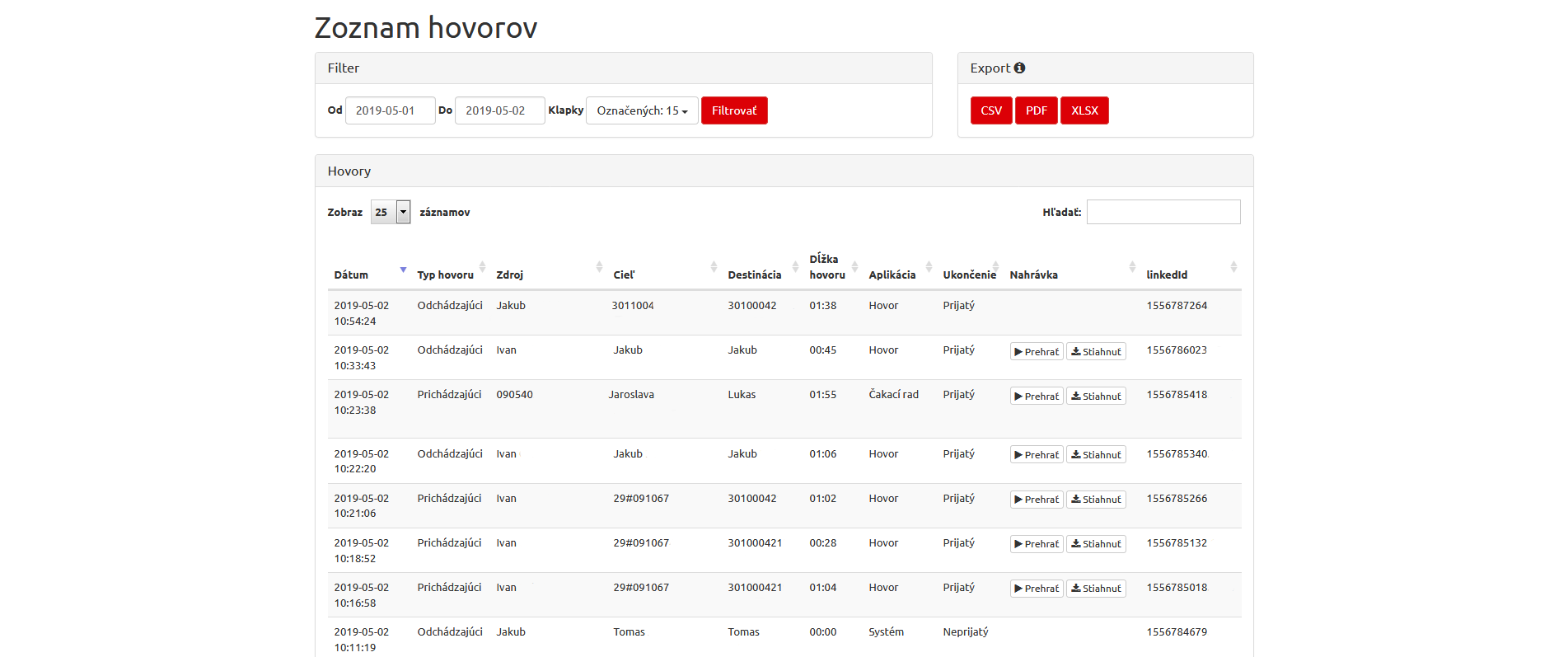
Task: Focus the Do date field
Action: tap(500, 110)
